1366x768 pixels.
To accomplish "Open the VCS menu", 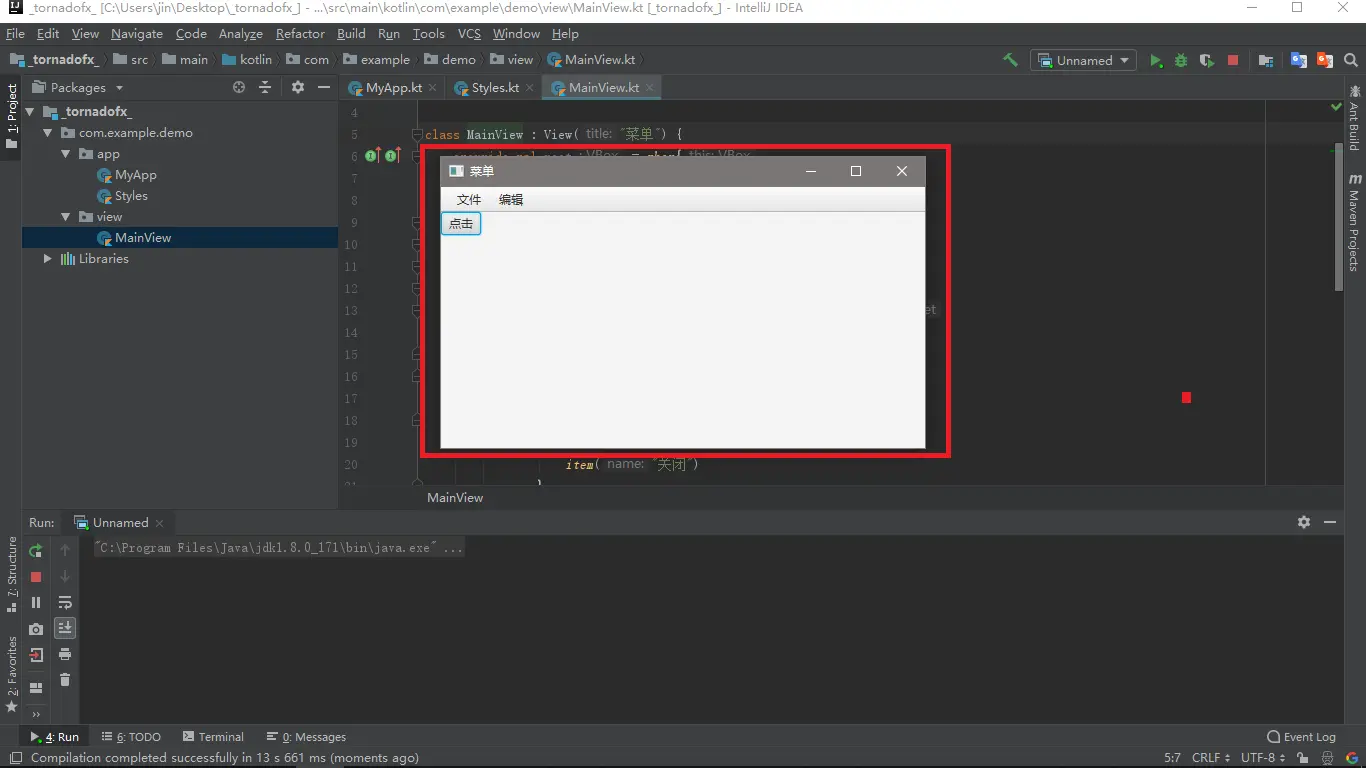I will (469, 33).
